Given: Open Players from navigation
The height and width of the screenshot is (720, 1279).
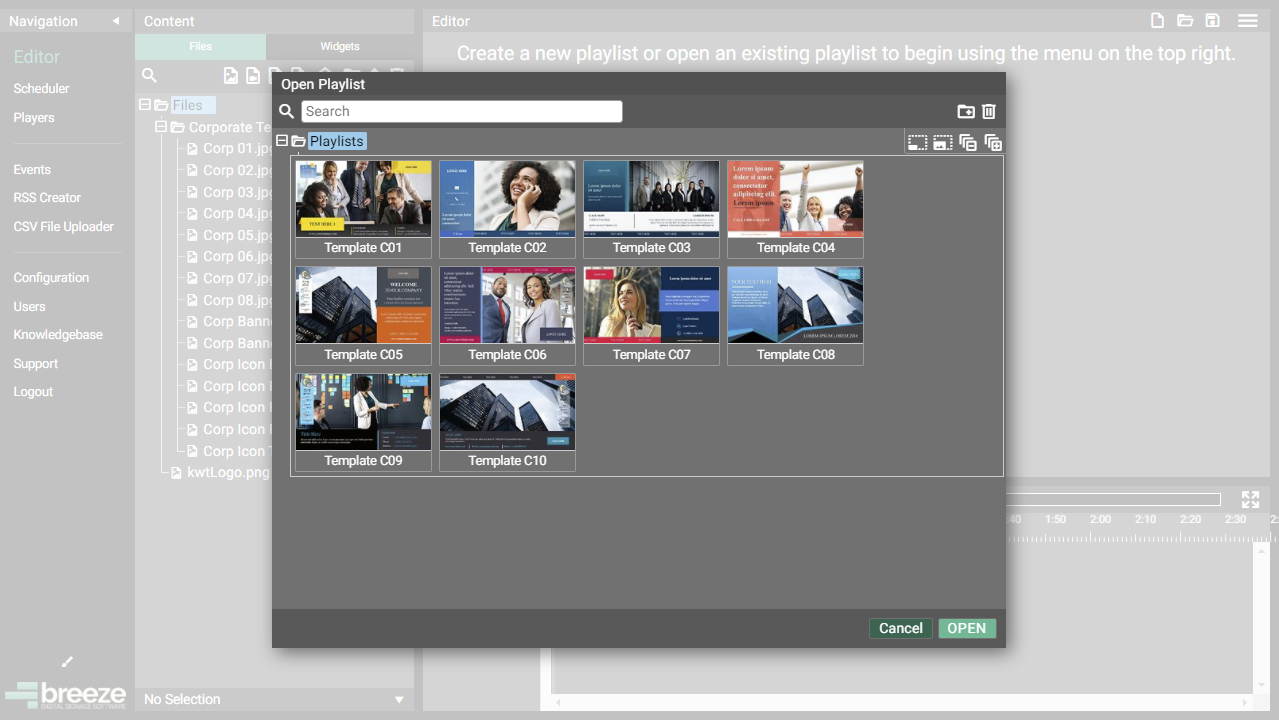Looking at the screenshot, I should [34, 118].
